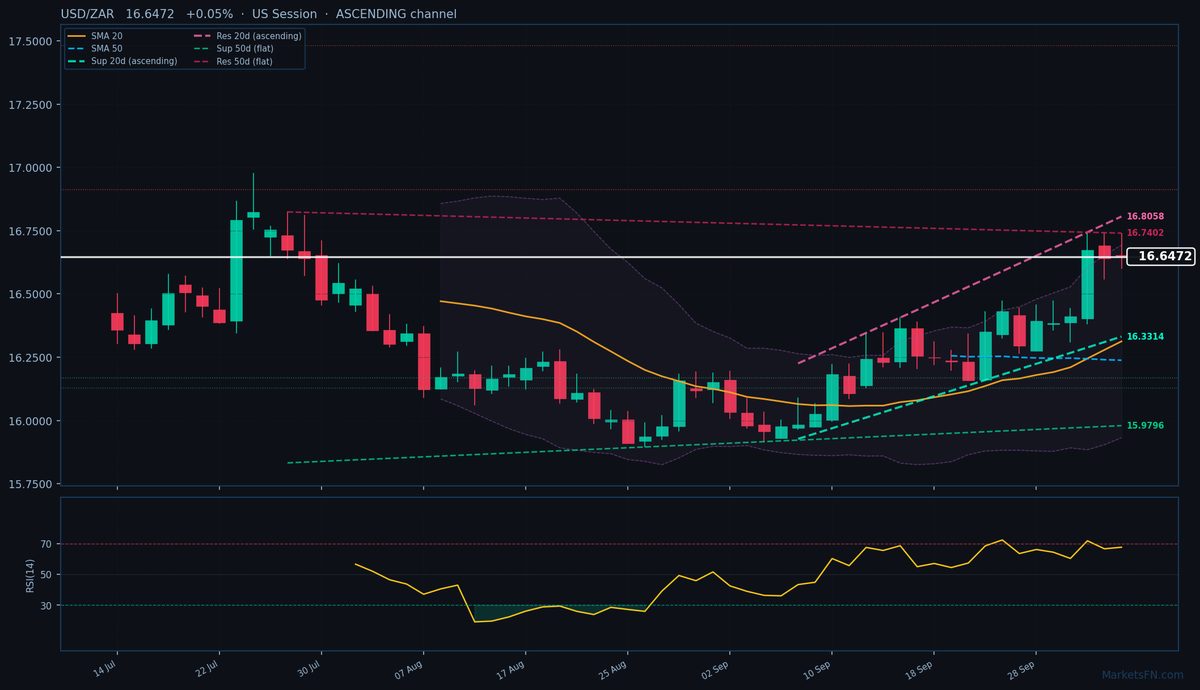Click the 16.7500 price axis label

click(x=30, y=231)
